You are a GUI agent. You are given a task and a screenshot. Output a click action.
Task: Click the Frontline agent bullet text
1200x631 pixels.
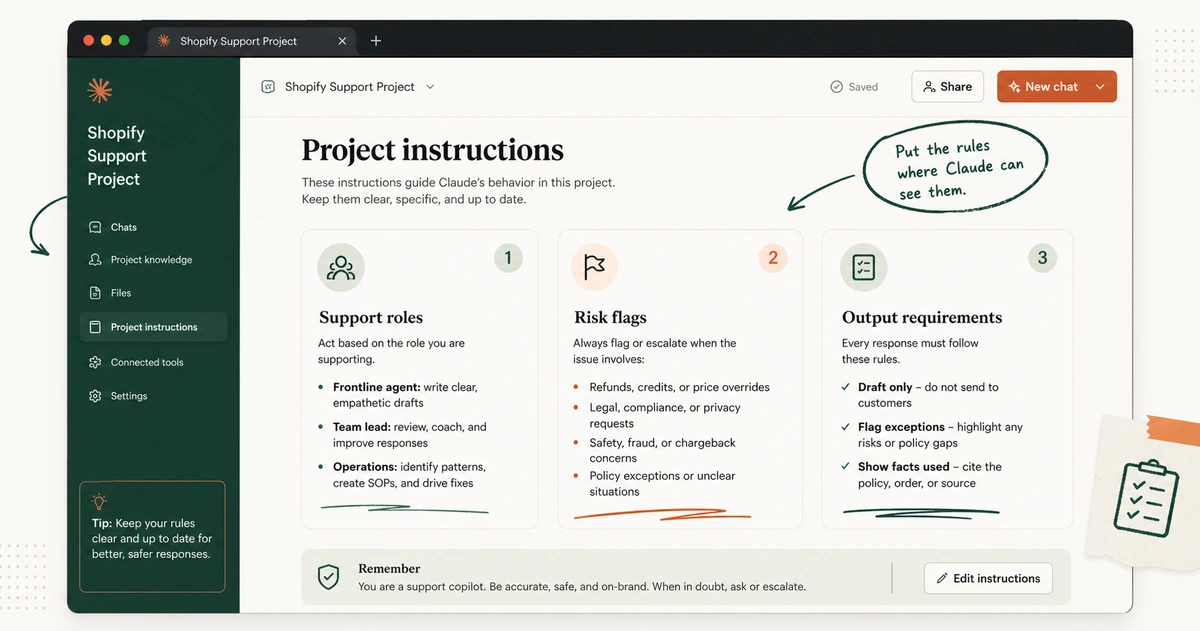[405, 395]
